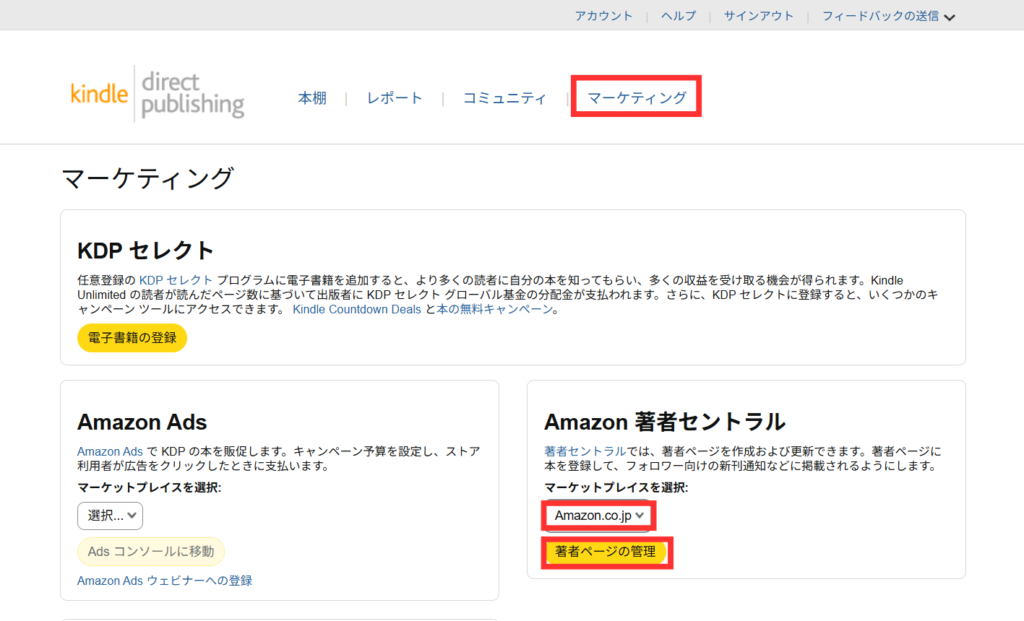Click the 本の無料キャンペーン link
This screenshot has height=621, width=1024.
coord(495,310)
